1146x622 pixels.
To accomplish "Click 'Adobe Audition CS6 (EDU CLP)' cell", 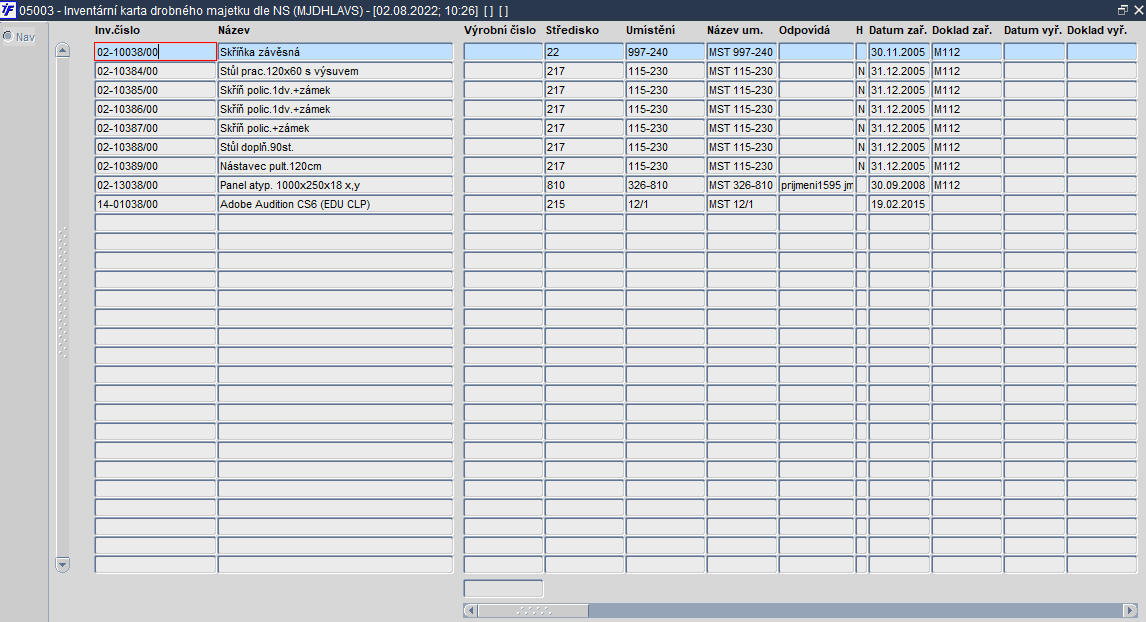I will [335, 204].
